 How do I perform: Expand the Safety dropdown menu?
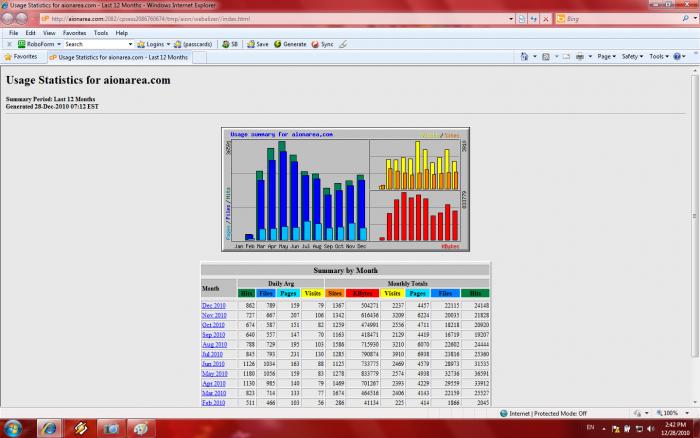[632, 57]
